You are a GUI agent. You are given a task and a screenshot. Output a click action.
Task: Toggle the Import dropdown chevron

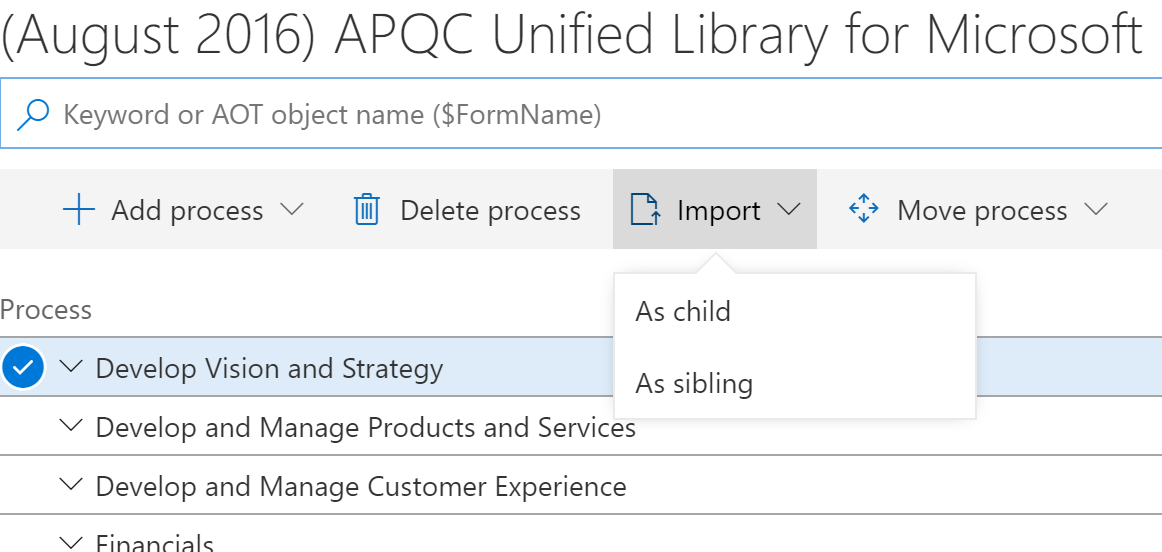789,210
